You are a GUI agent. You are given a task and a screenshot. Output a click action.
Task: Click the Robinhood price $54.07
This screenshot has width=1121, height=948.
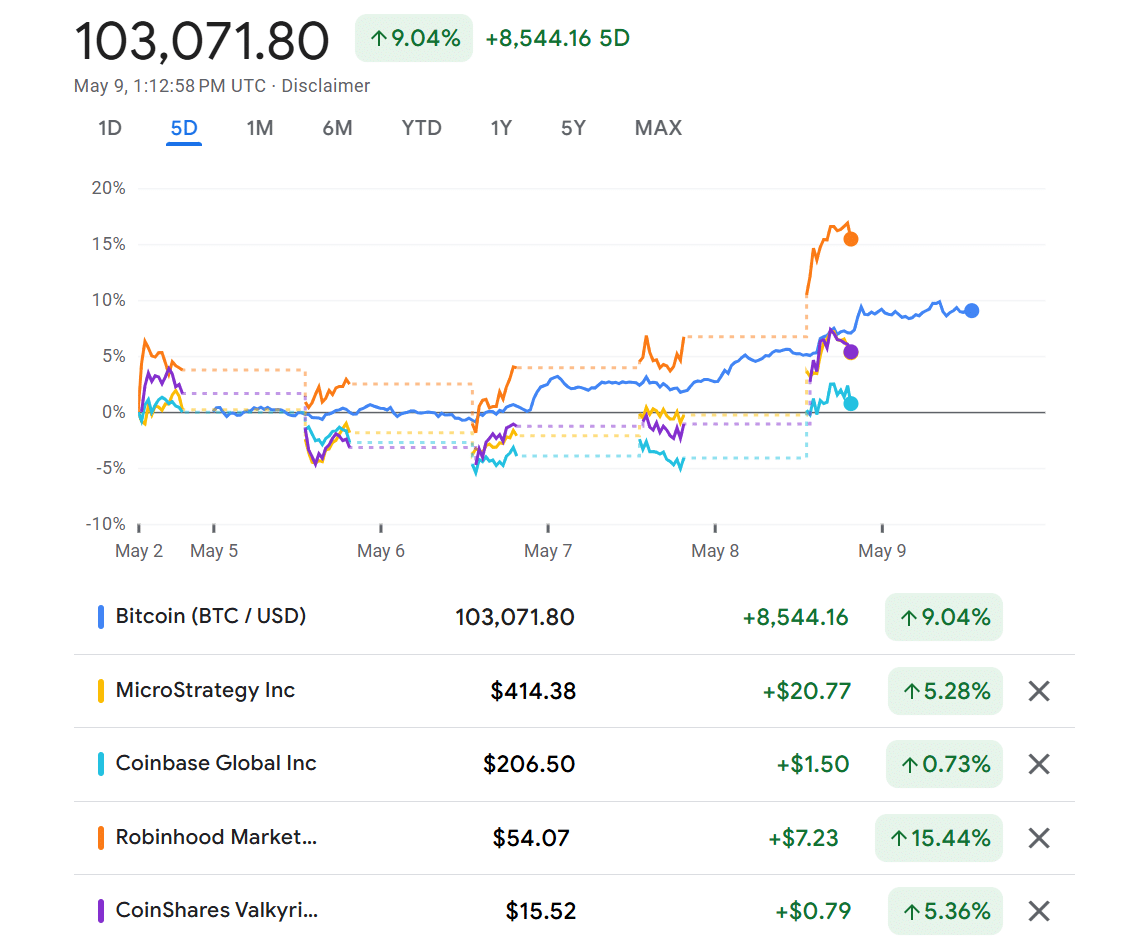[x=531, y=838]
